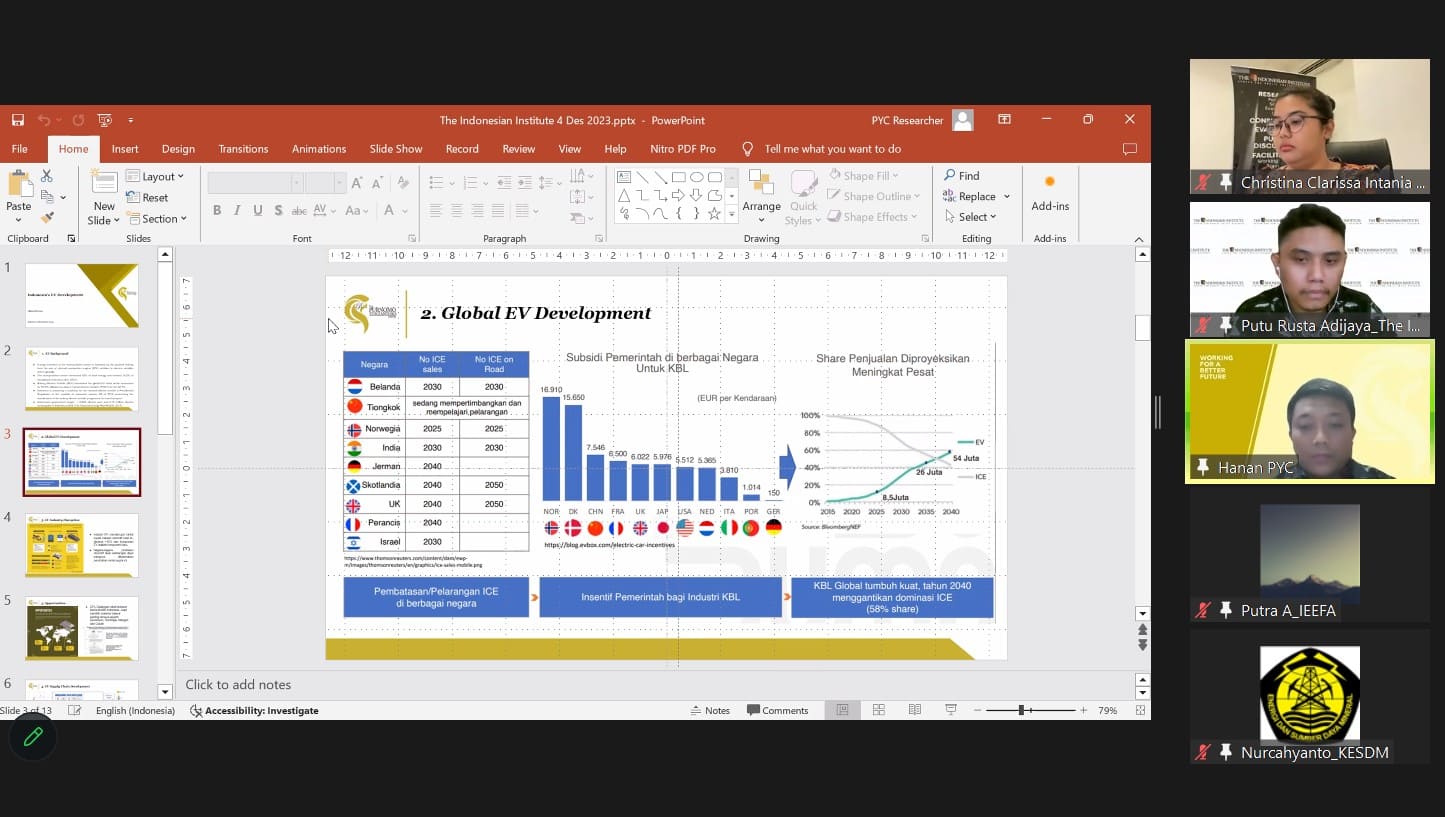
Task: Toggle Normal view button in status bar
Action: click(843, 710)
